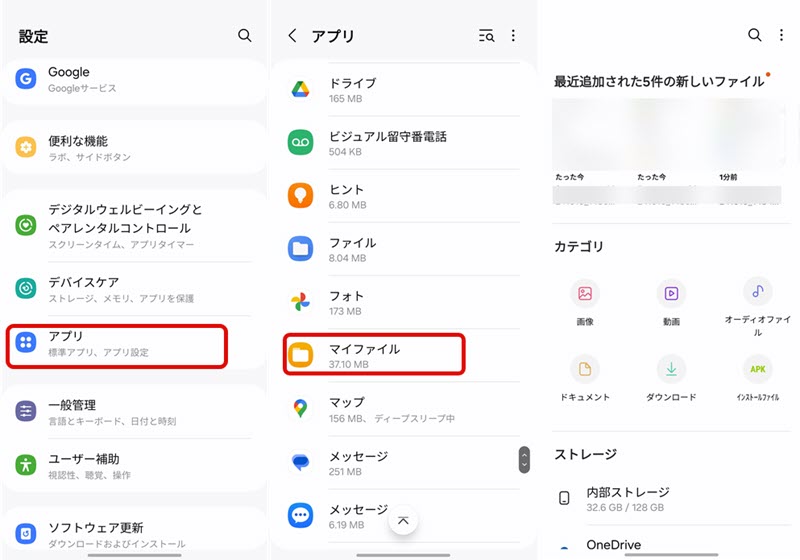Open the Google services settings icon
Image resolution: width=800 pixels, height=560 pixels.
26,79
